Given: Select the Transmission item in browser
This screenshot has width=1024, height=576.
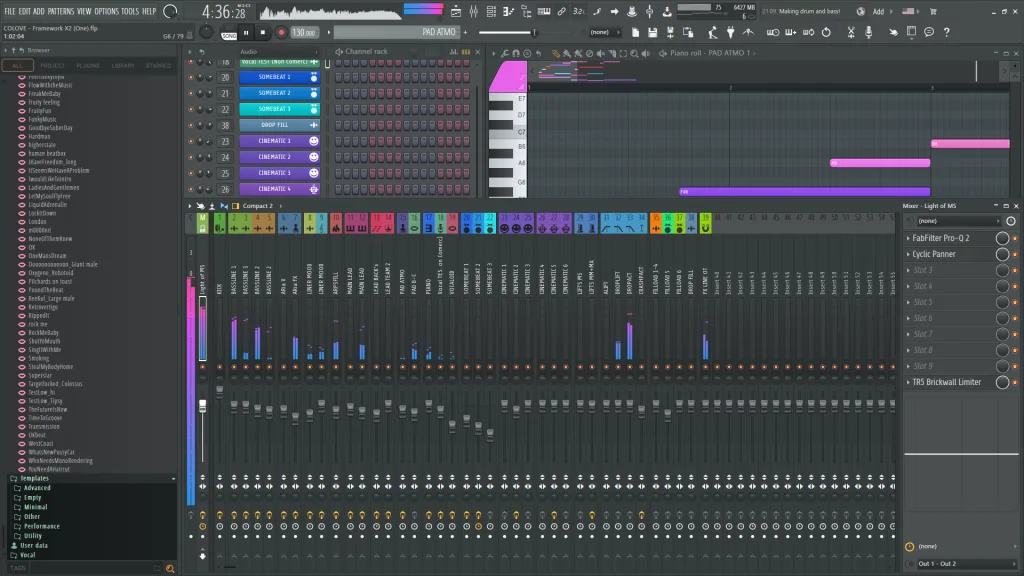Looking at the screenshot, I should tap(44, 426).
